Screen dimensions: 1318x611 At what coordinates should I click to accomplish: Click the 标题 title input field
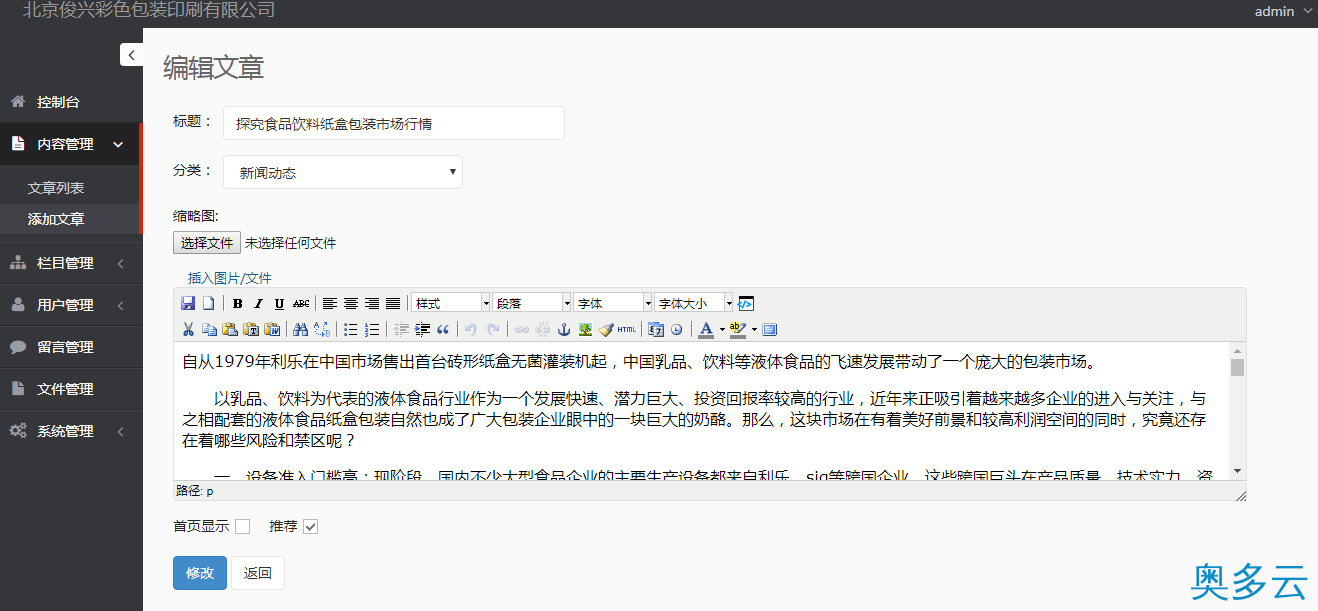tap(394, 123)
